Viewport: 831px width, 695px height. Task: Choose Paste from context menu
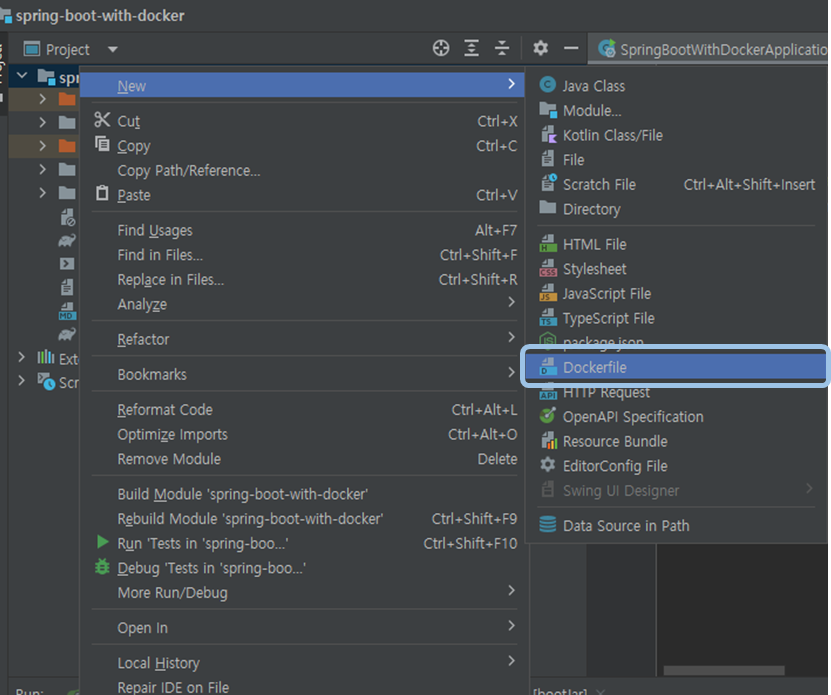coord(304,195)
